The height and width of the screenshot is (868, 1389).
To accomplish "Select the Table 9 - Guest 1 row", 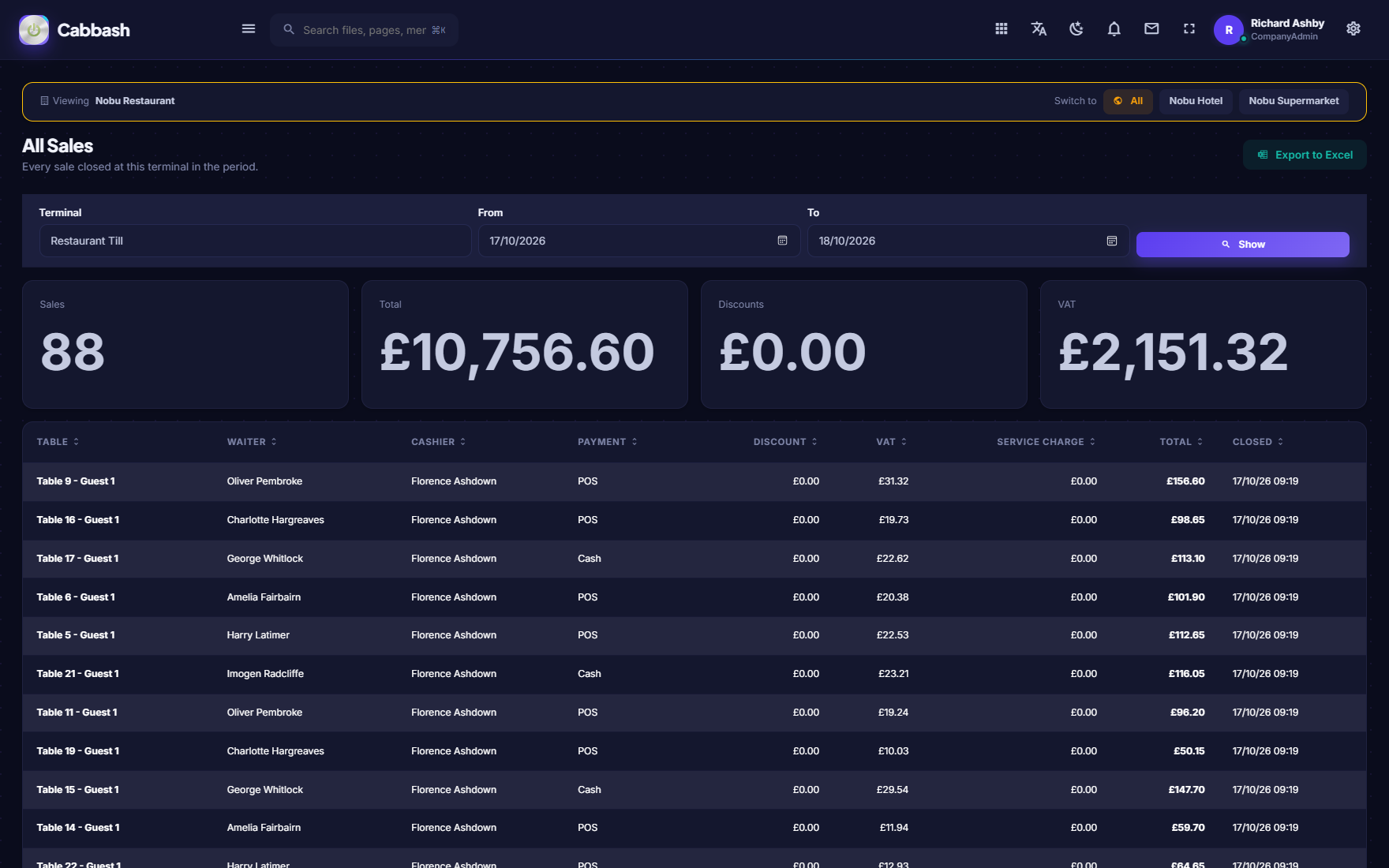I will tap(694, 481).
